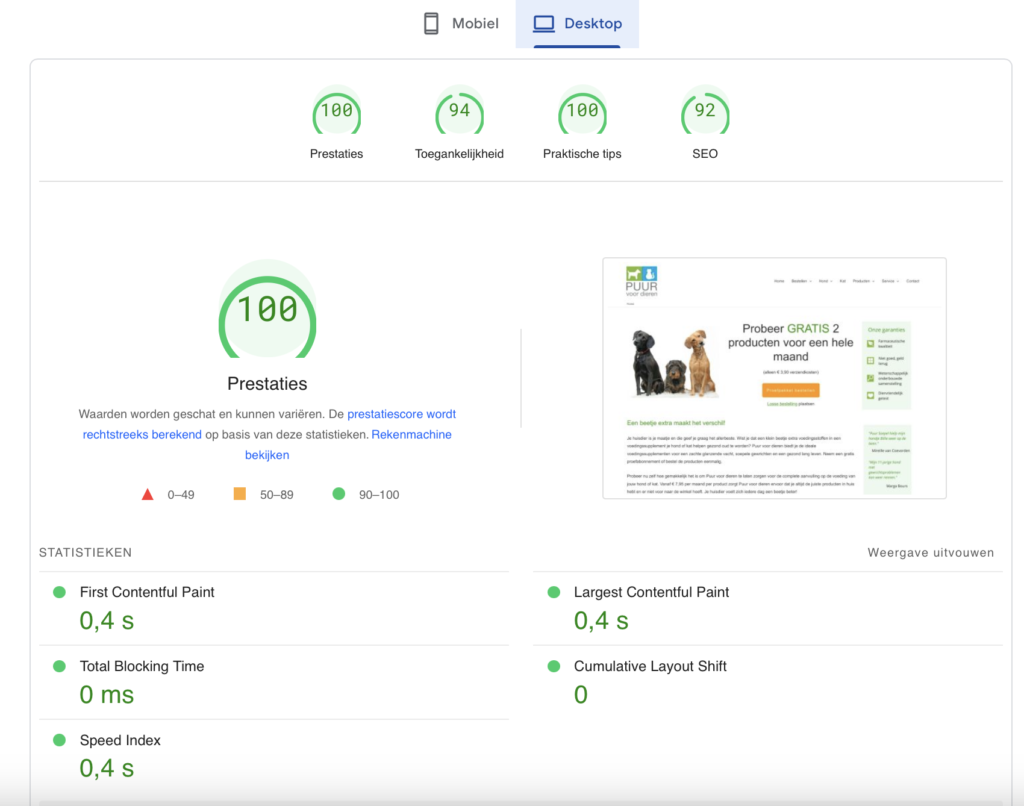The height and width of the screenshot is (806, 1024).
Task: Click the '50–89' legend text
Action: point(276,494)
